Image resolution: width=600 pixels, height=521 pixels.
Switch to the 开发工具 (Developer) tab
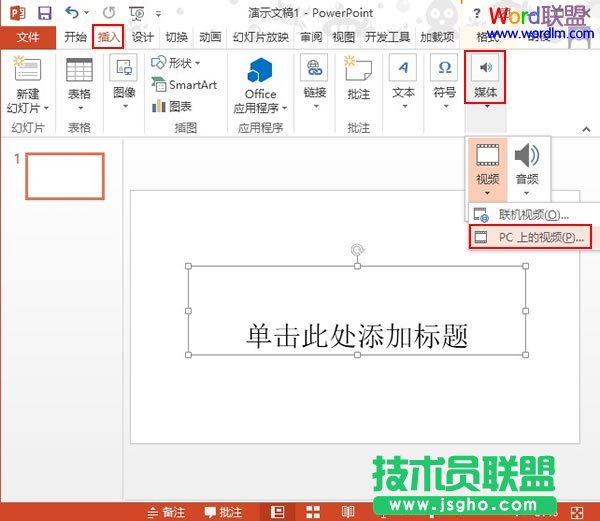pyautogui.click(x=387, y=37)
